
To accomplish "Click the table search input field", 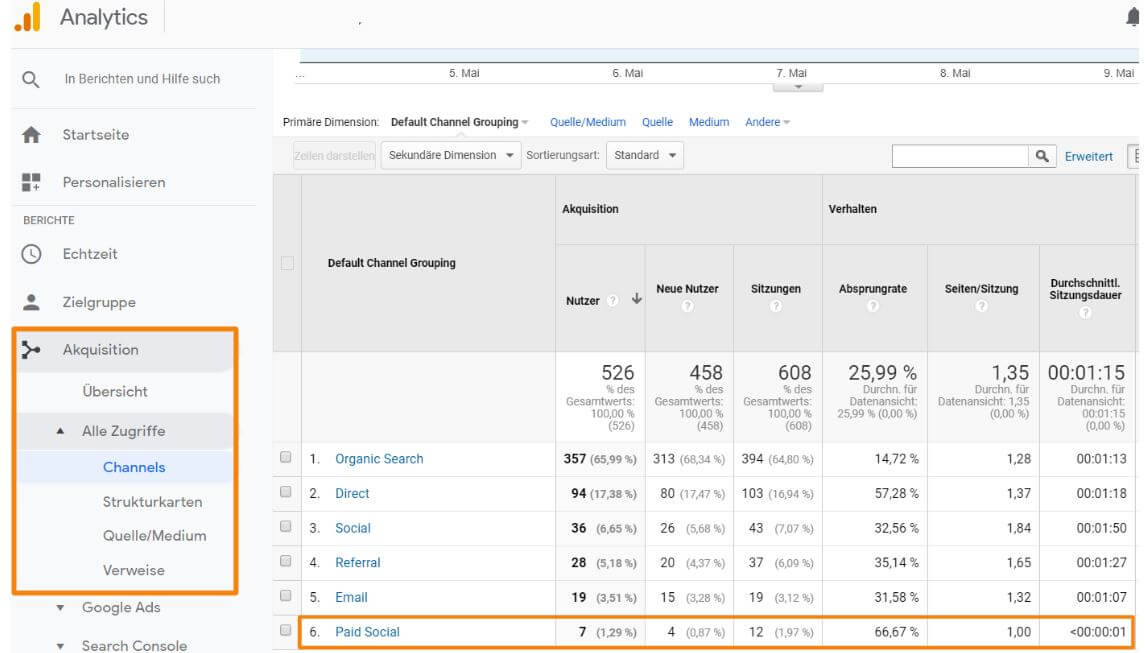I will click(960, 156).
